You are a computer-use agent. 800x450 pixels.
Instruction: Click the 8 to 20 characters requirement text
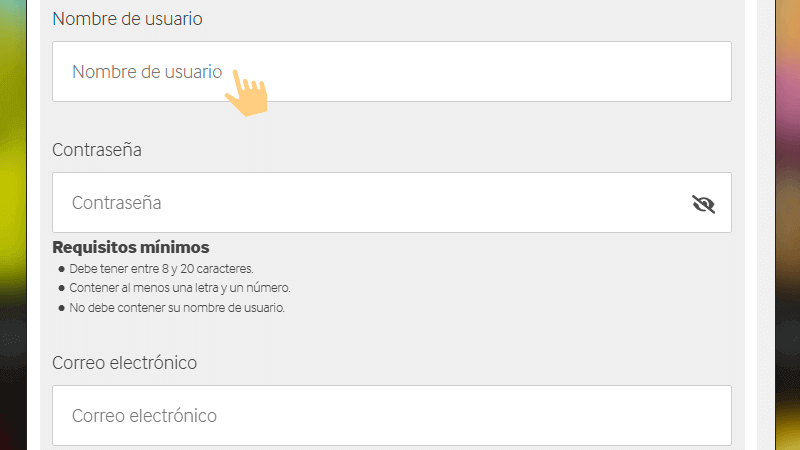pyautogui.click(x=161, y=270)
